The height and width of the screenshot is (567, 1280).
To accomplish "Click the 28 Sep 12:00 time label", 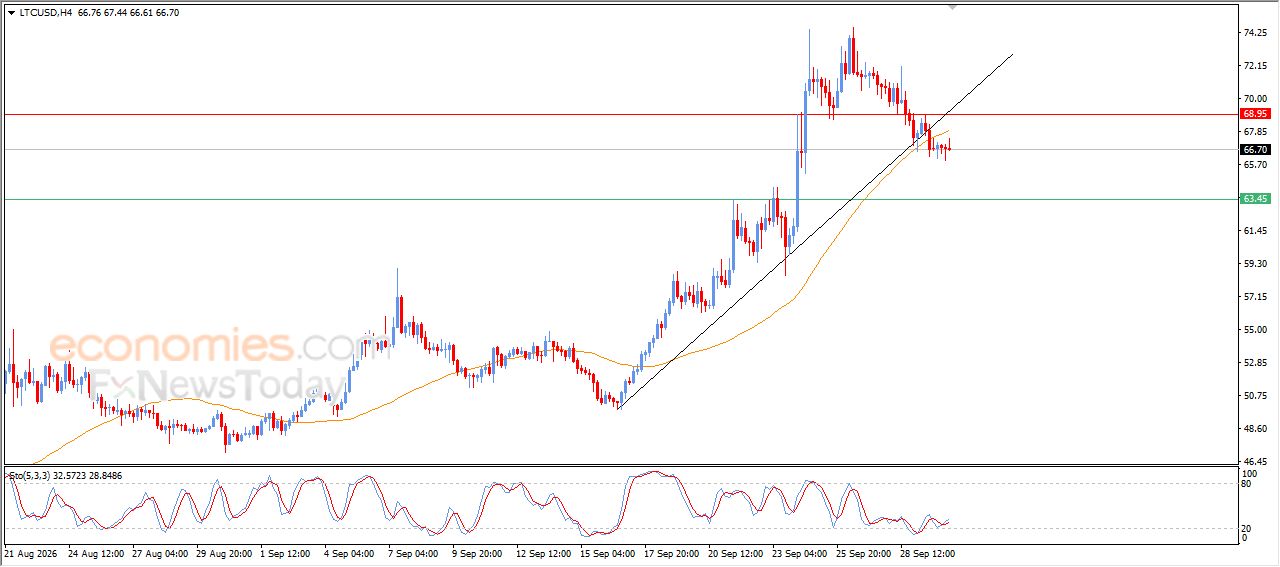I will [930, 552].
